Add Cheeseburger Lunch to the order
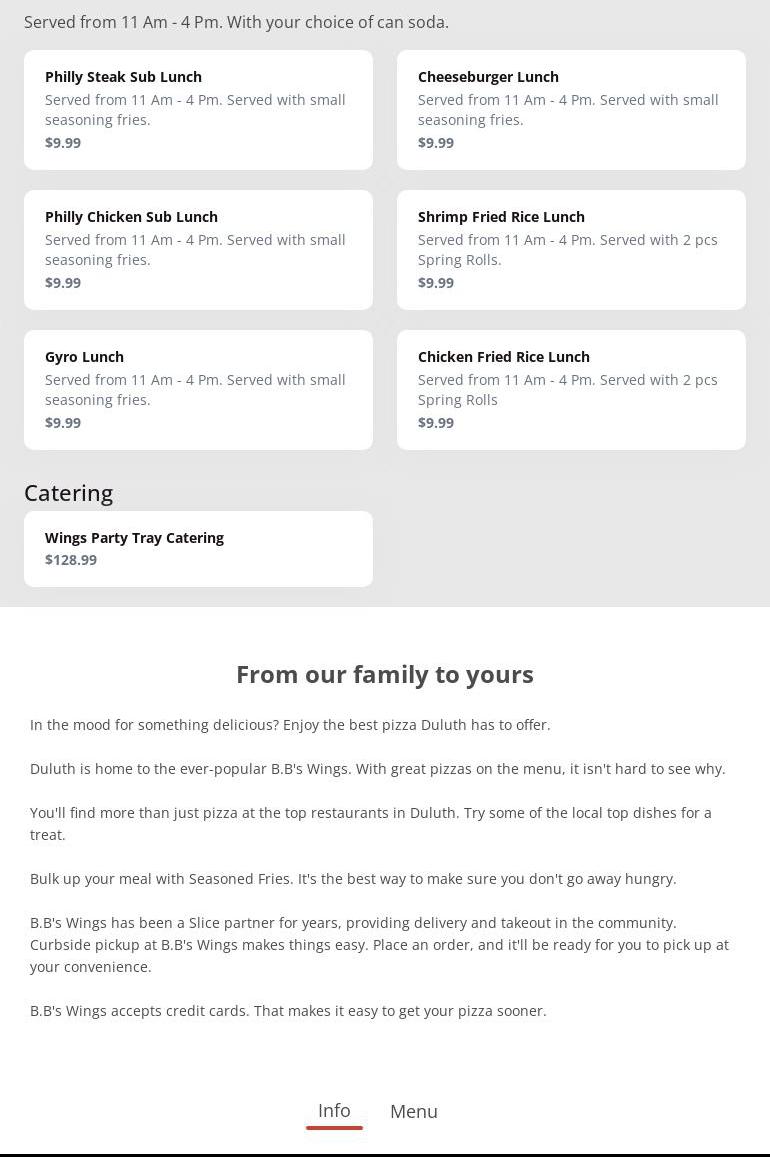This screenshot has height=1157, width=770. 571,110
